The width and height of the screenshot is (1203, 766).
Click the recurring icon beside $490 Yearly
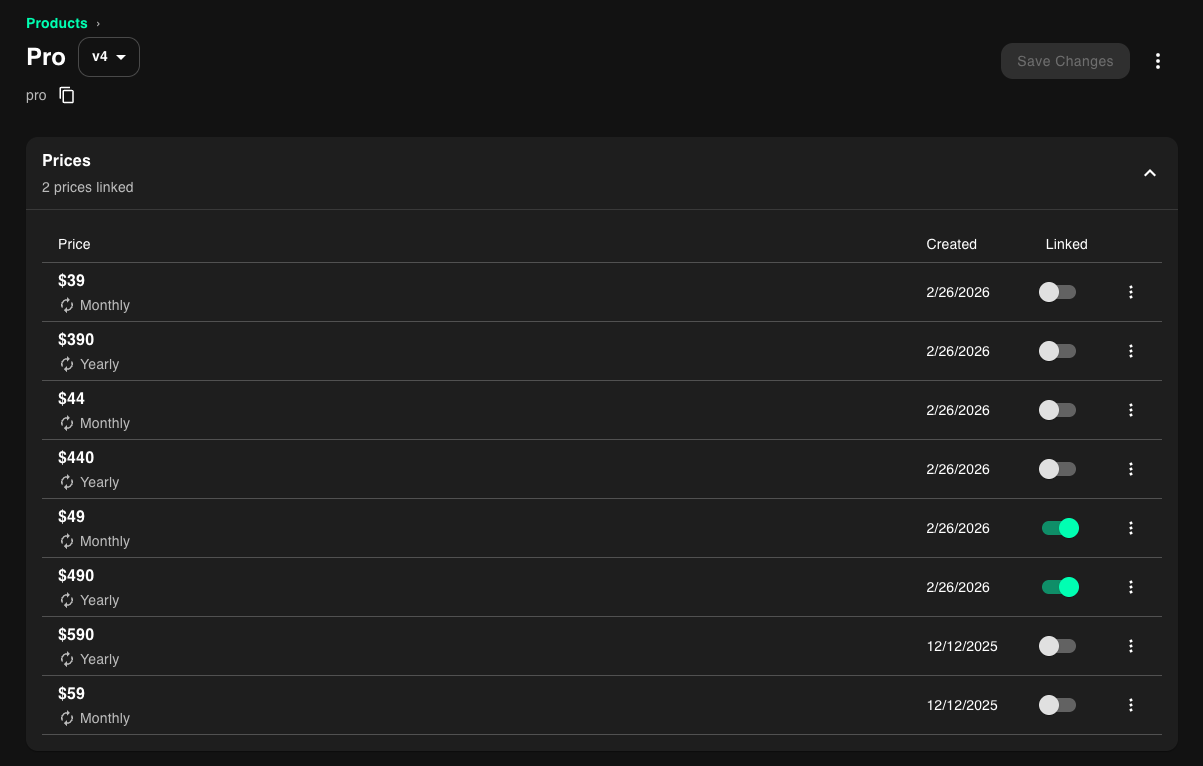66,600
